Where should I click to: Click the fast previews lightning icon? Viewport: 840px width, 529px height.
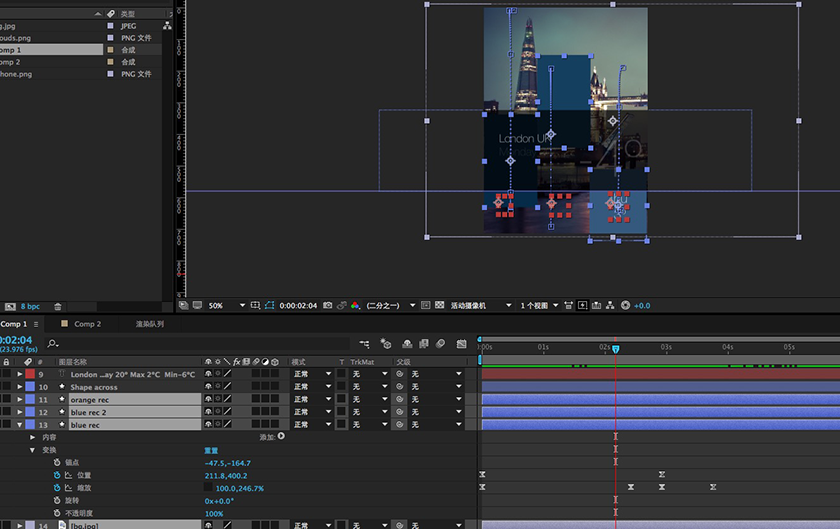[x=582, y=306]
